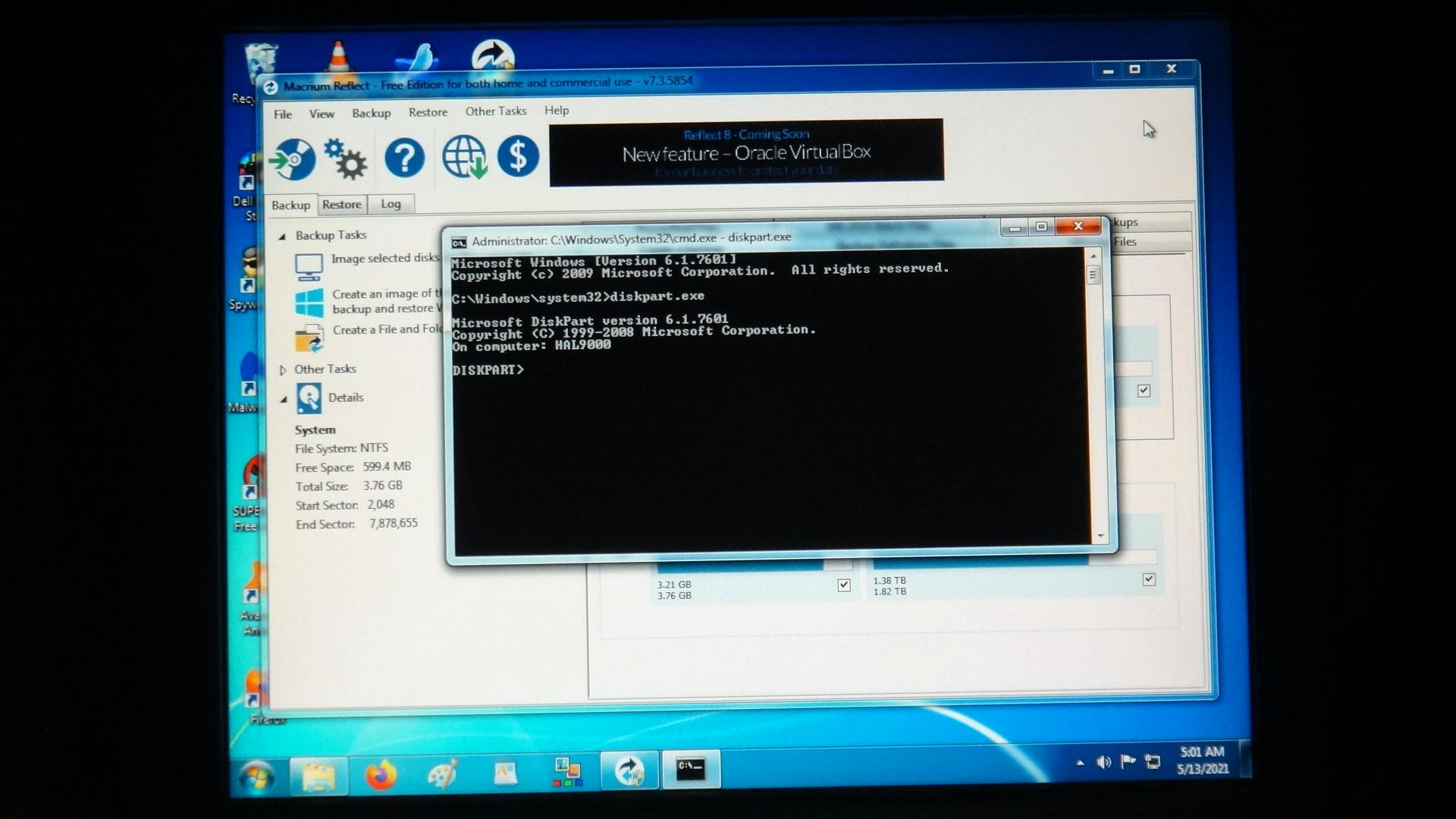
Task: Show hidden system tray icons arrow
Action: click(x=1080, y=763)
